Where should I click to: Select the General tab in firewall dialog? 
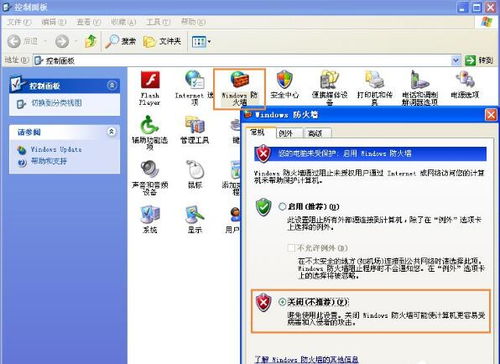[260, 132]
